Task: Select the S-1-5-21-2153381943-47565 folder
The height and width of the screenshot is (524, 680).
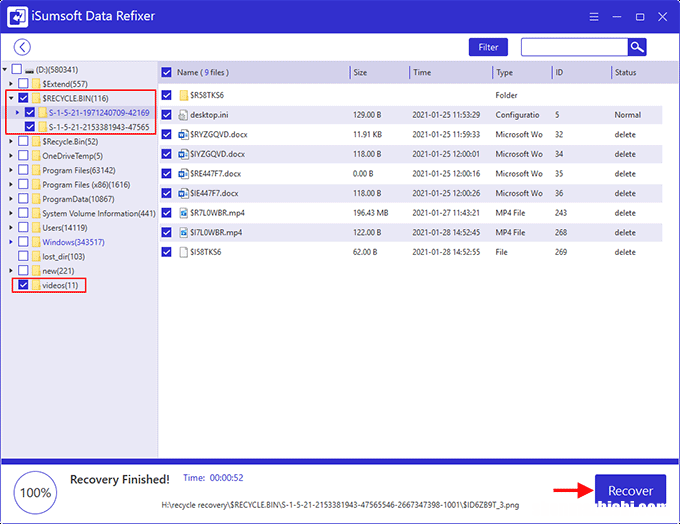Action: point(99,127)
